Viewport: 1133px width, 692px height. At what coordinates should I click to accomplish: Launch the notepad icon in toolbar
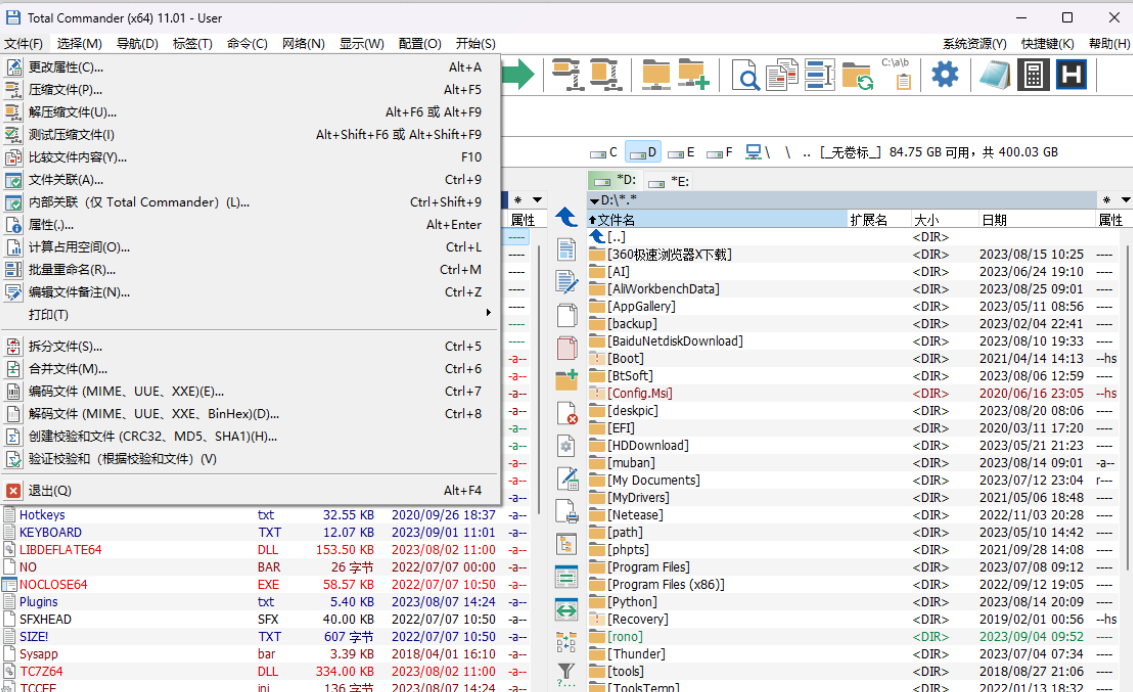coord(993,75)
